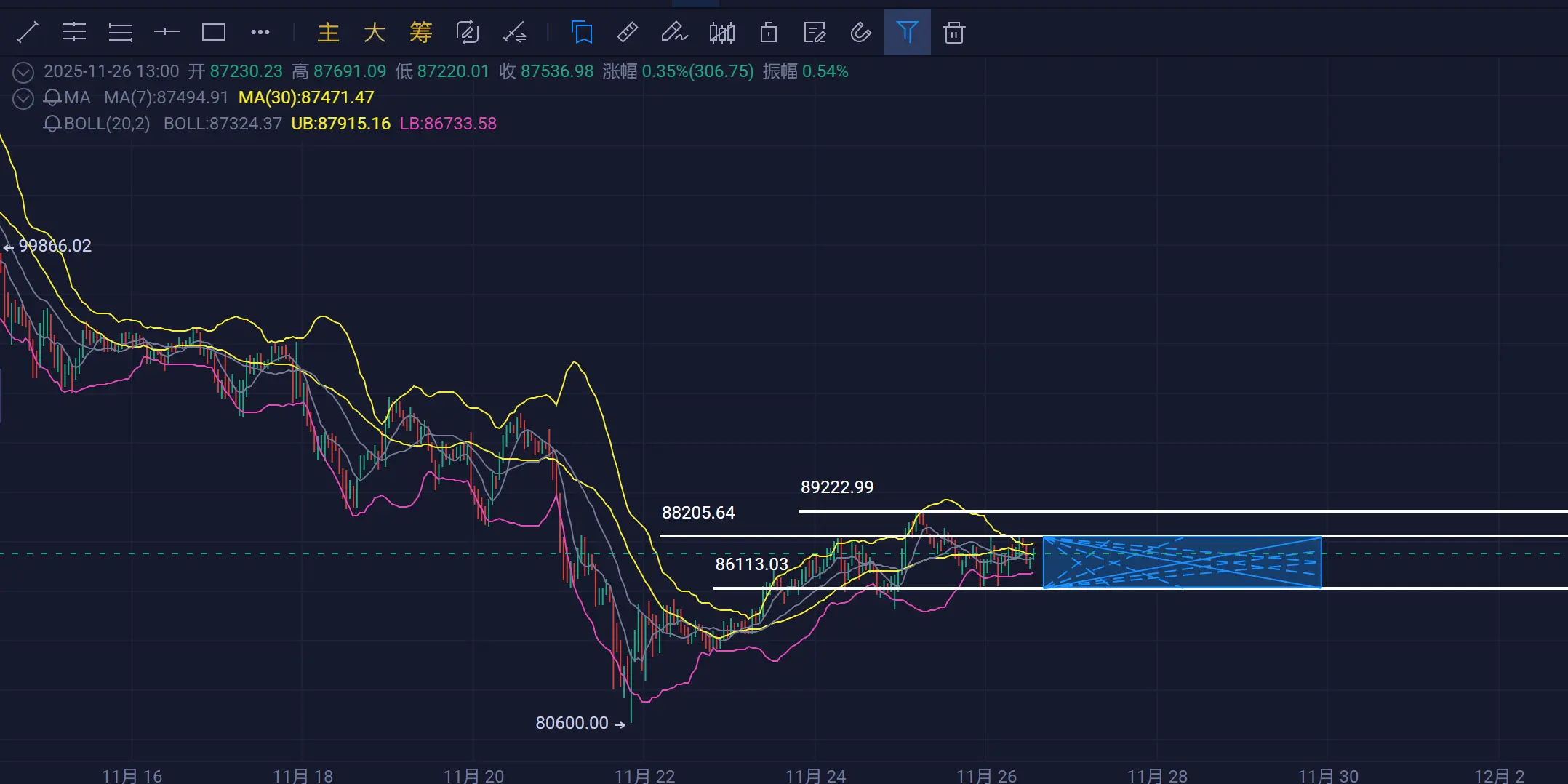Click the 11月 28 date axis label
The image size is (1568, 784).
click(x=1157, y=776)
